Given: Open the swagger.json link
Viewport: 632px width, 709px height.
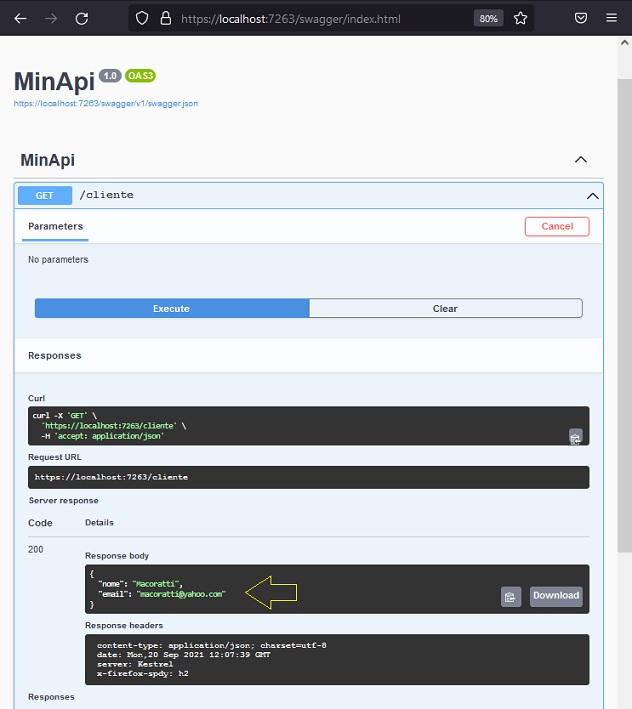Looking at the screenshot, I should pyautogui.click(x=106, y=104).
